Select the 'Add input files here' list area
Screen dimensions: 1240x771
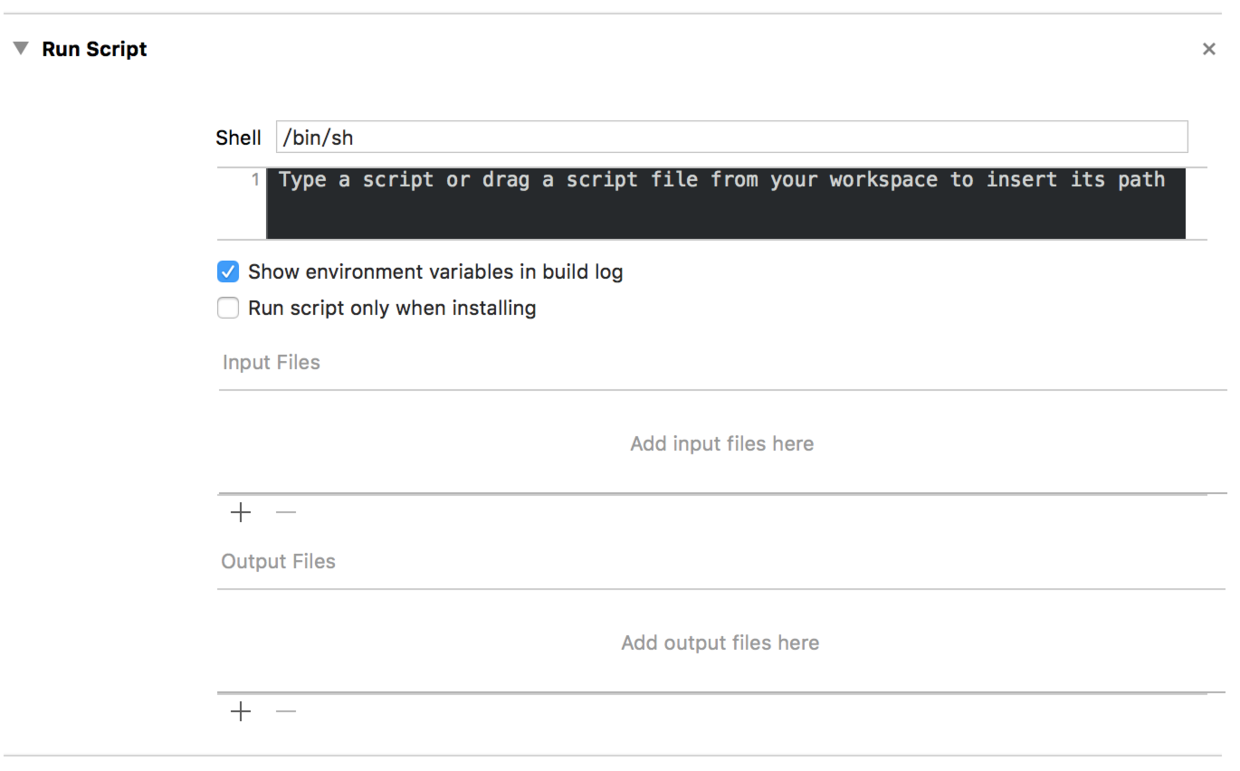pyautogui.click(x=722, y=443)
